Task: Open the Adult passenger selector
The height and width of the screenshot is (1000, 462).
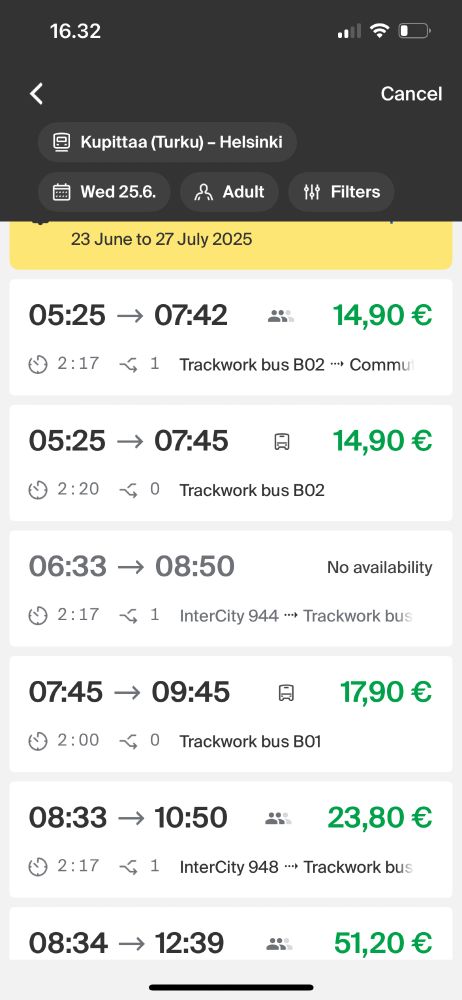Action: tap(229, 192)
